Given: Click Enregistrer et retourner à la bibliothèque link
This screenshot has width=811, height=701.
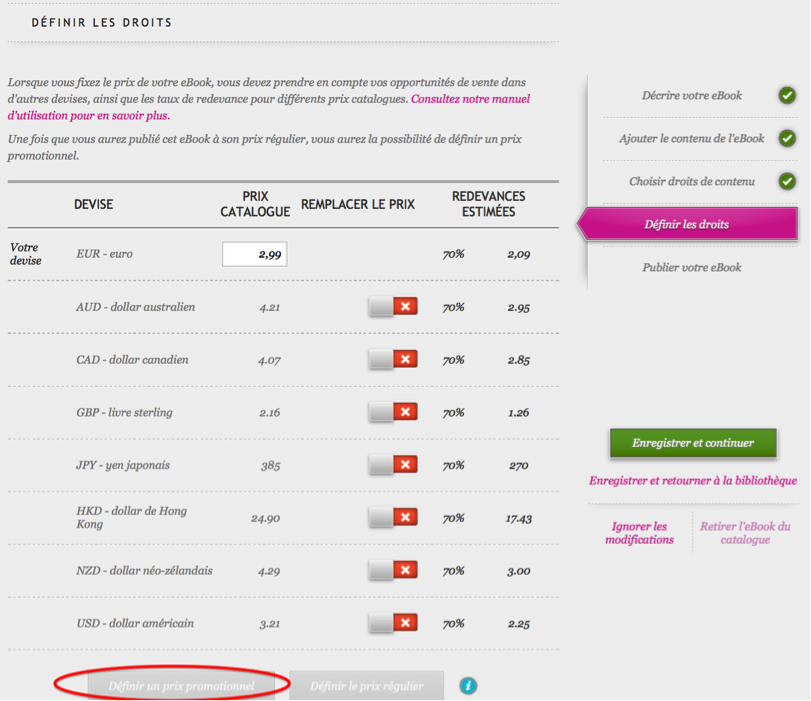Looking at the screenshot, I should click(693, 481).
